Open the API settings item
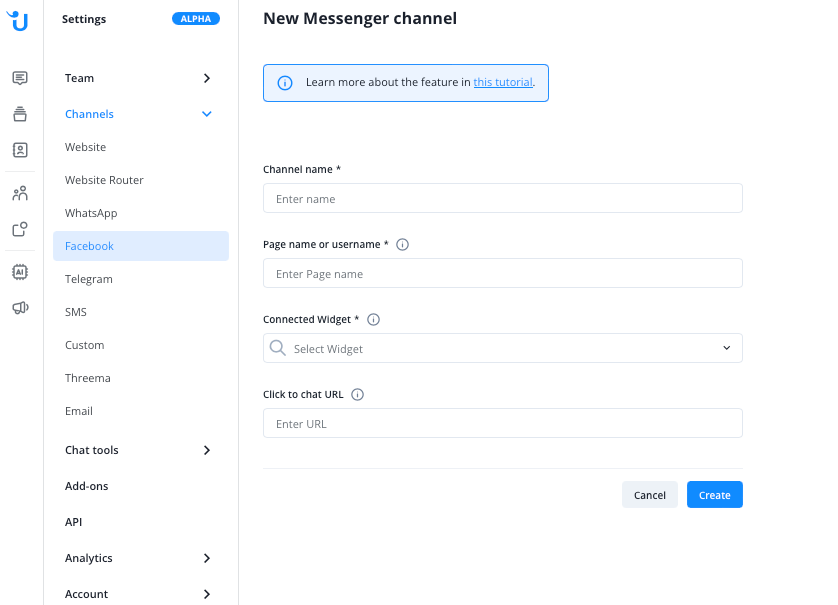The image size is (838, 605). coord(74,522)
